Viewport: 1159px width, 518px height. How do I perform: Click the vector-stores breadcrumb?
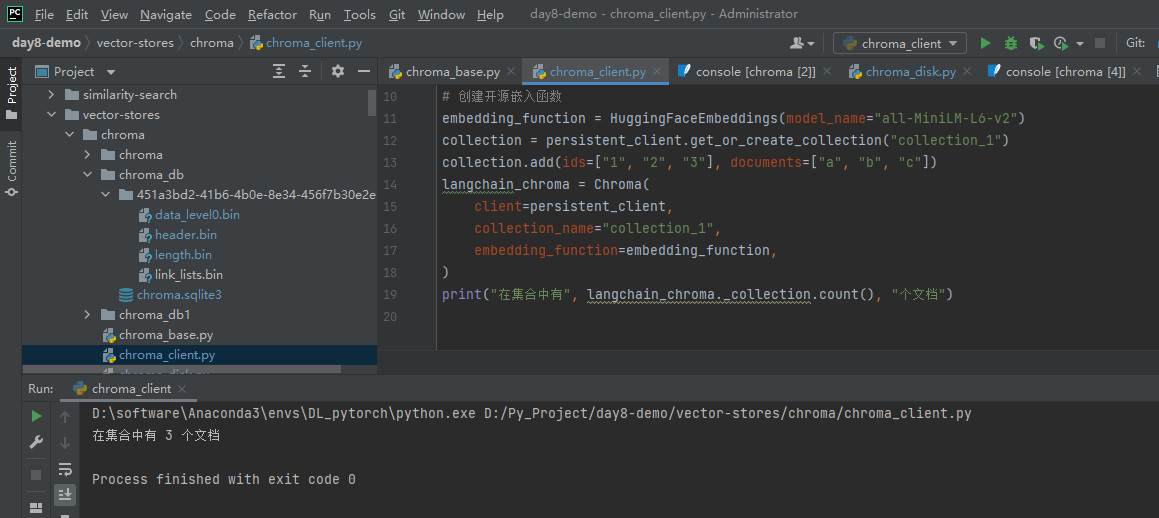(135, 43)
